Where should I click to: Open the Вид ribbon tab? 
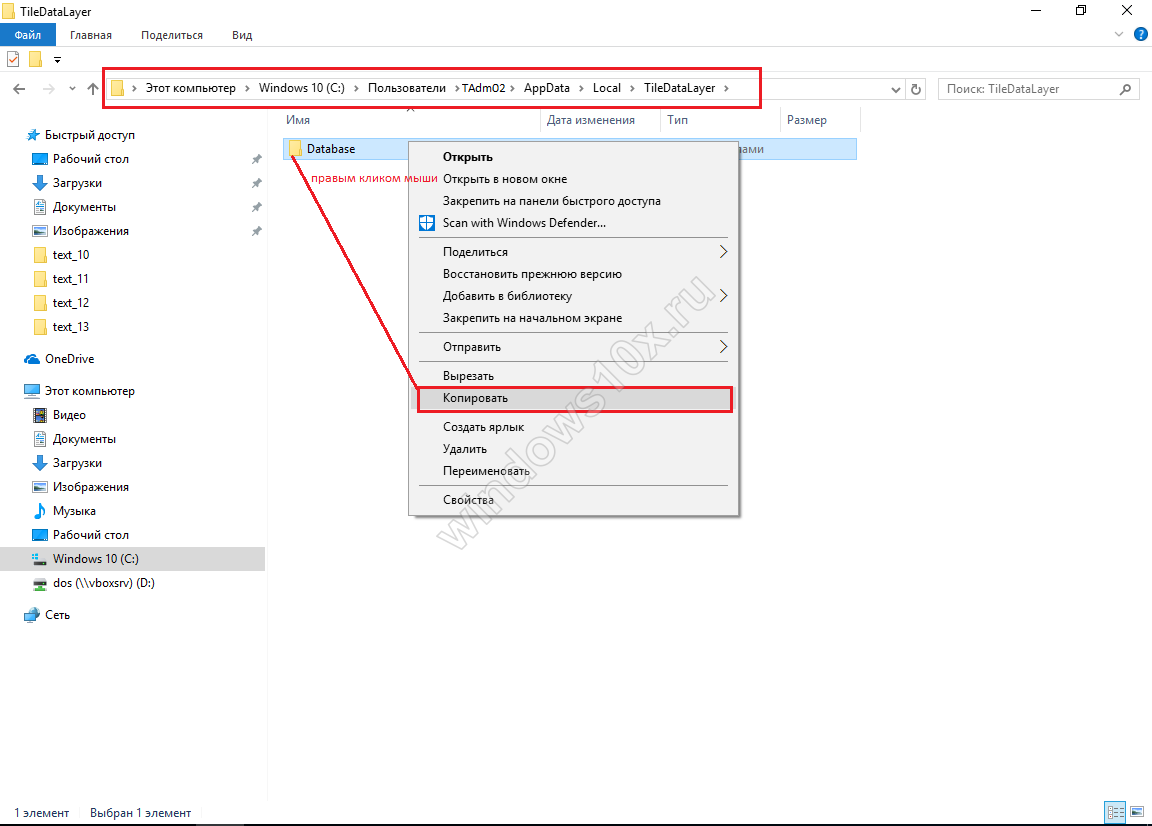(x=242, y=35)
